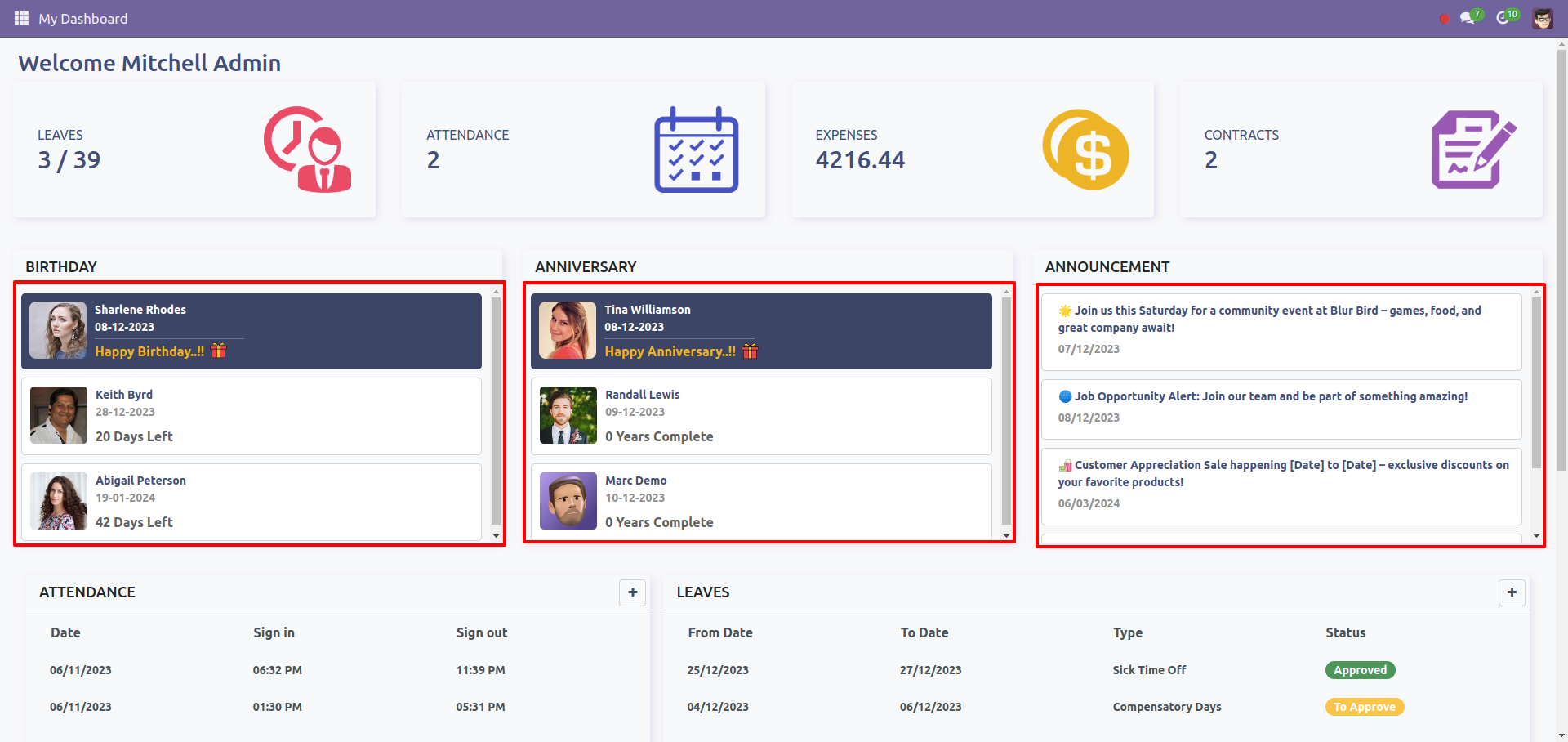Screen dimensions: 1568x742
Task: Add attendance with the plus button
Action: pyautogui.click(x=633, y=592)
